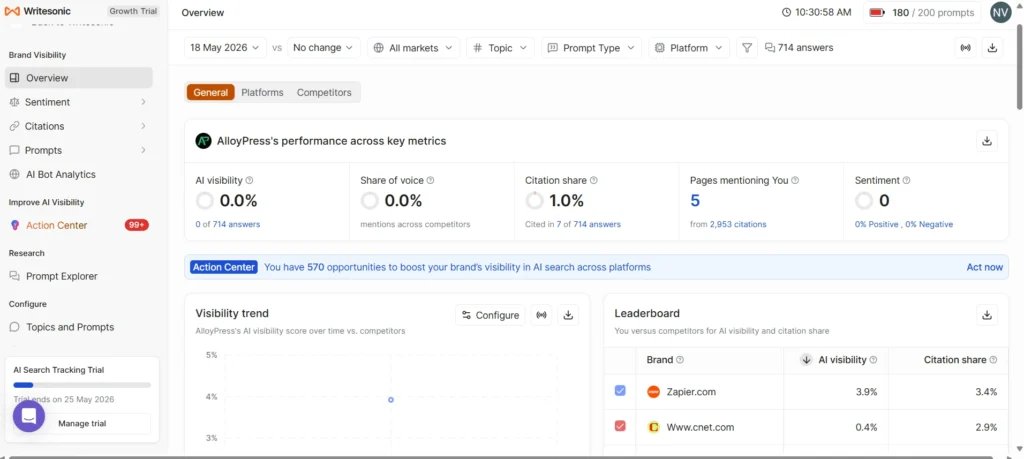This screenshot has height=459, width=1024.
Task: Click the Citation share info icon
Action: [594, 180]
